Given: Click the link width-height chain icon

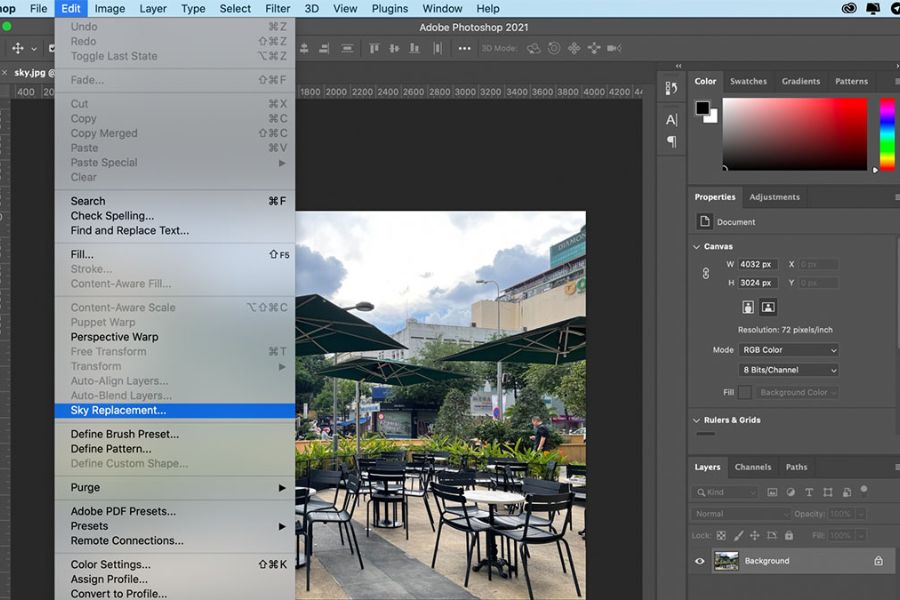Looking at the screenshot, I should 705,273.
